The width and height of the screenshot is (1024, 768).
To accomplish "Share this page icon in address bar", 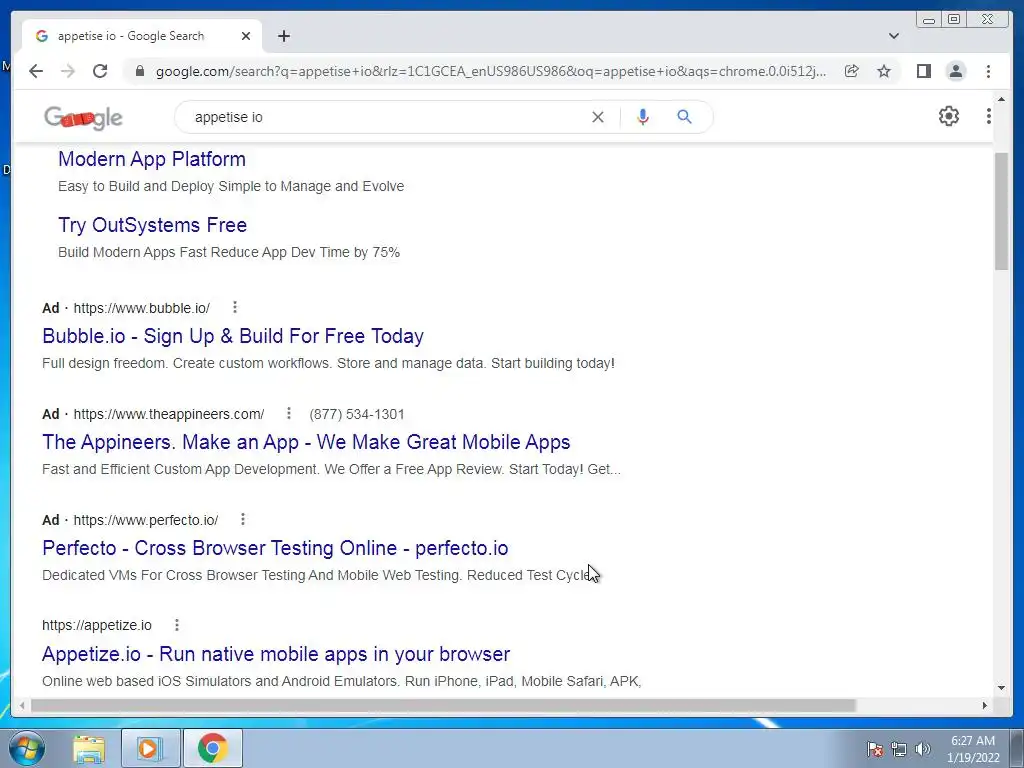I will 852,71.
